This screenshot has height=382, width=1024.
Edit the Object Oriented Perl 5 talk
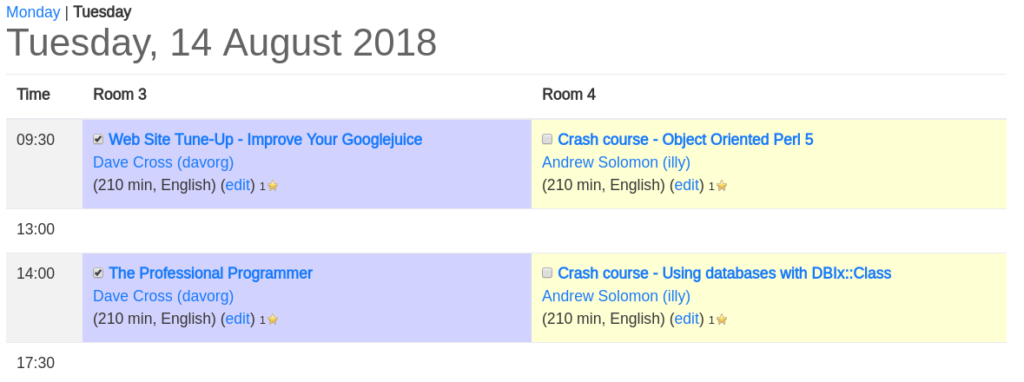point(686,185)
